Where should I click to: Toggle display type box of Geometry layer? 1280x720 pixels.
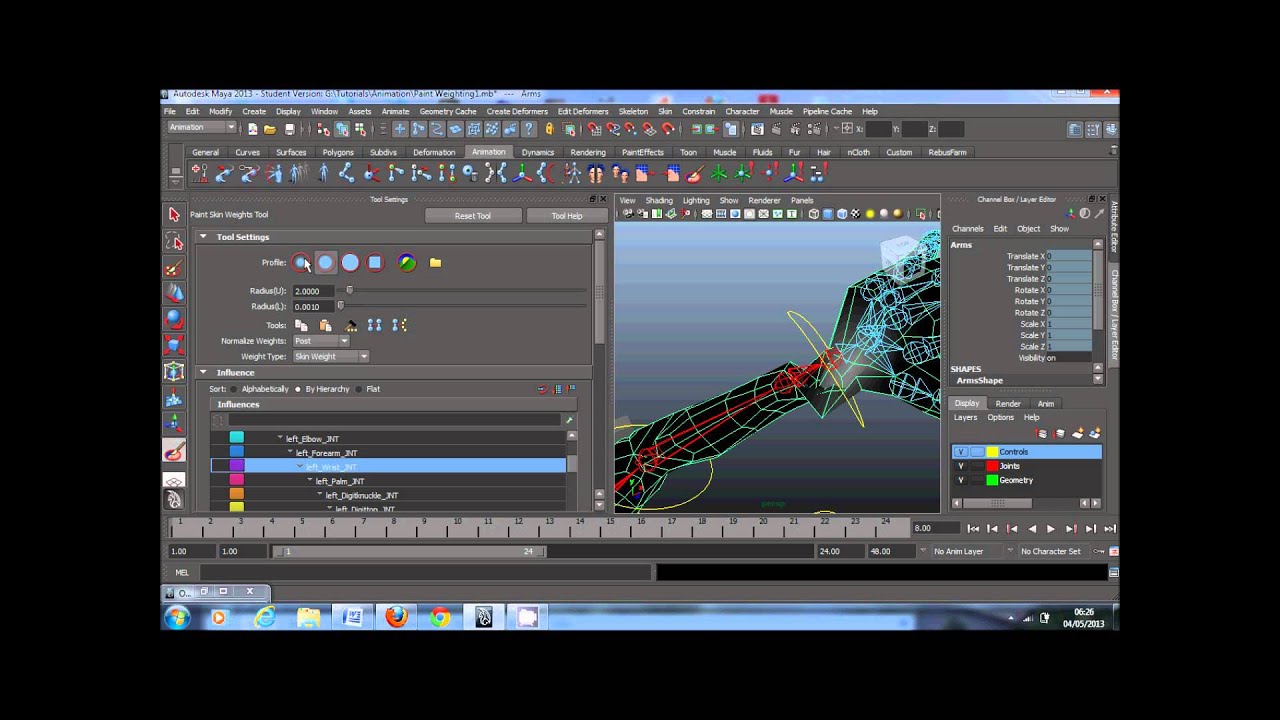pyautogui.click(x=977, y=480)
